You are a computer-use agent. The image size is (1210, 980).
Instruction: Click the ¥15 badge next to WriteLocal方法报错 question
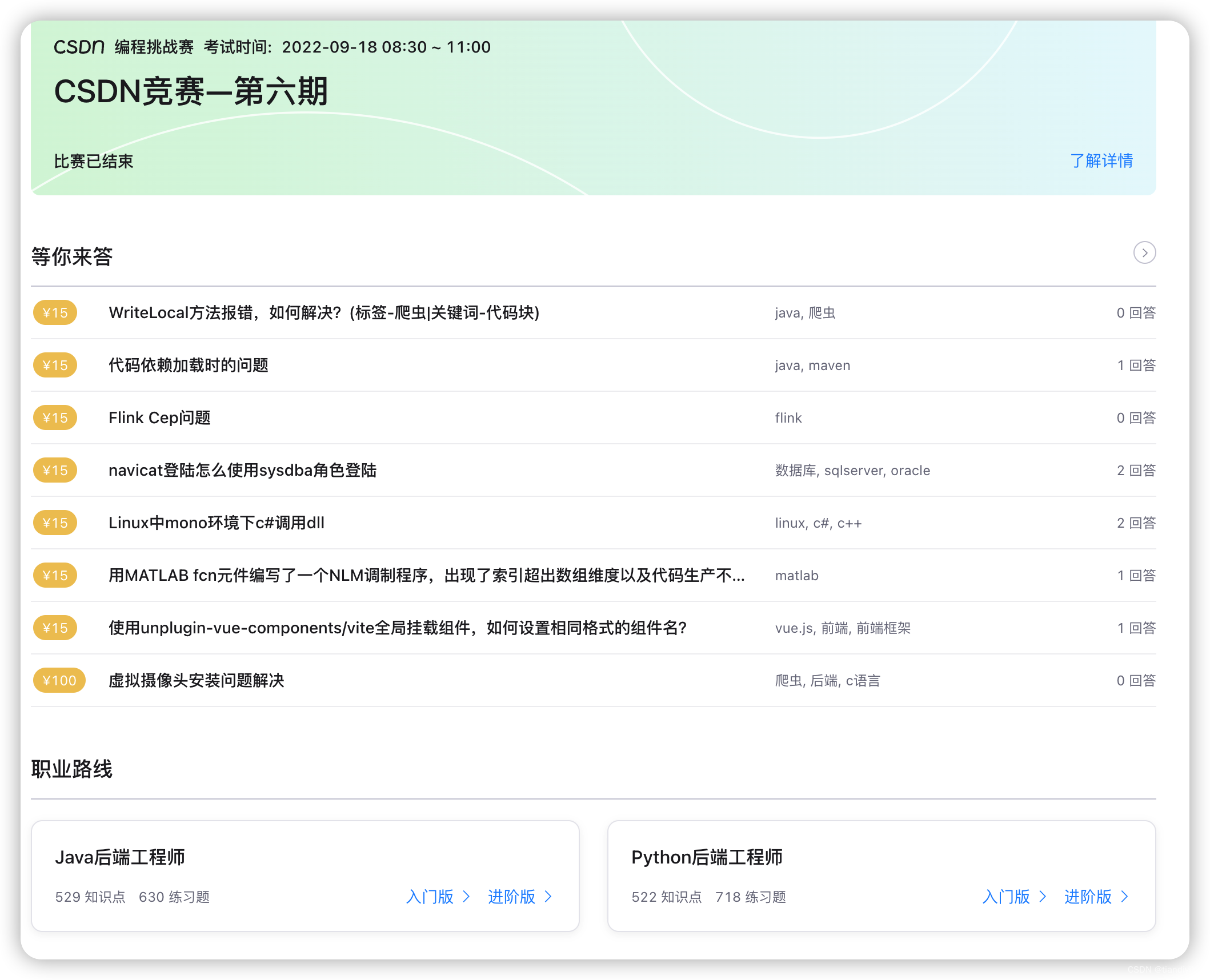[x=55, y=313]
